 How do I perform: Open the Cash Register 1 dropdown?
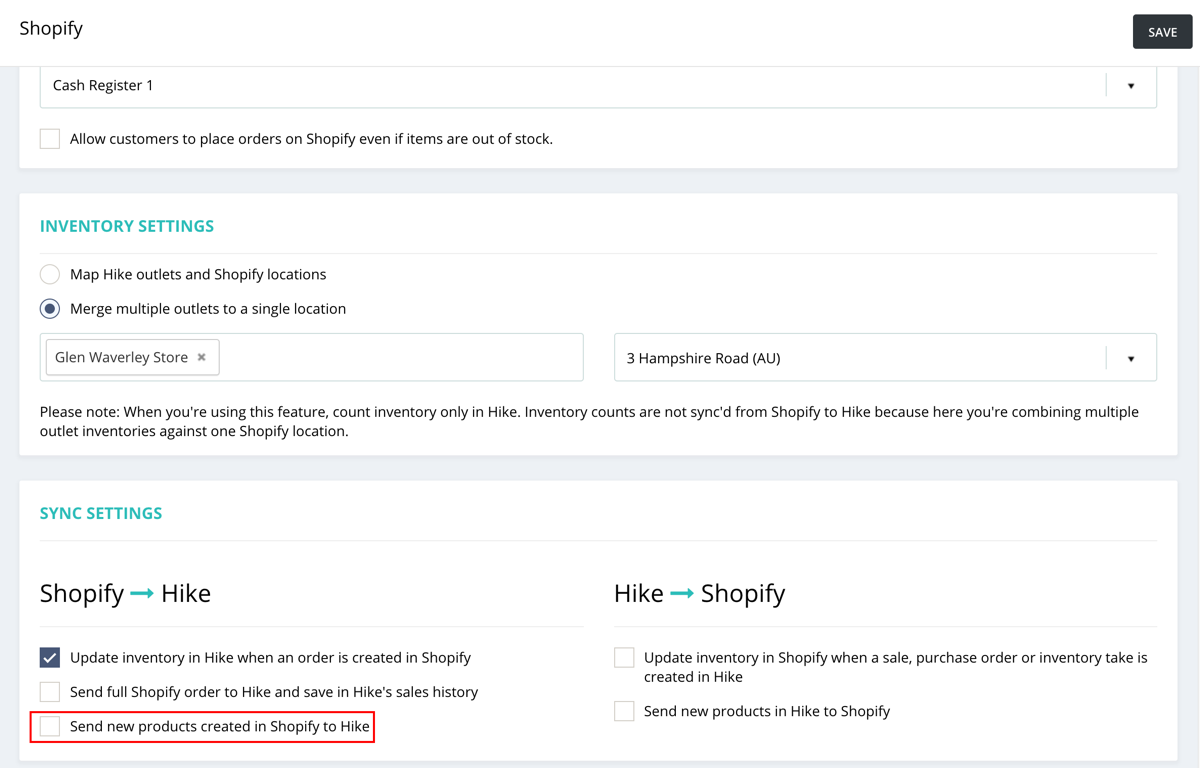click(598, 86)
